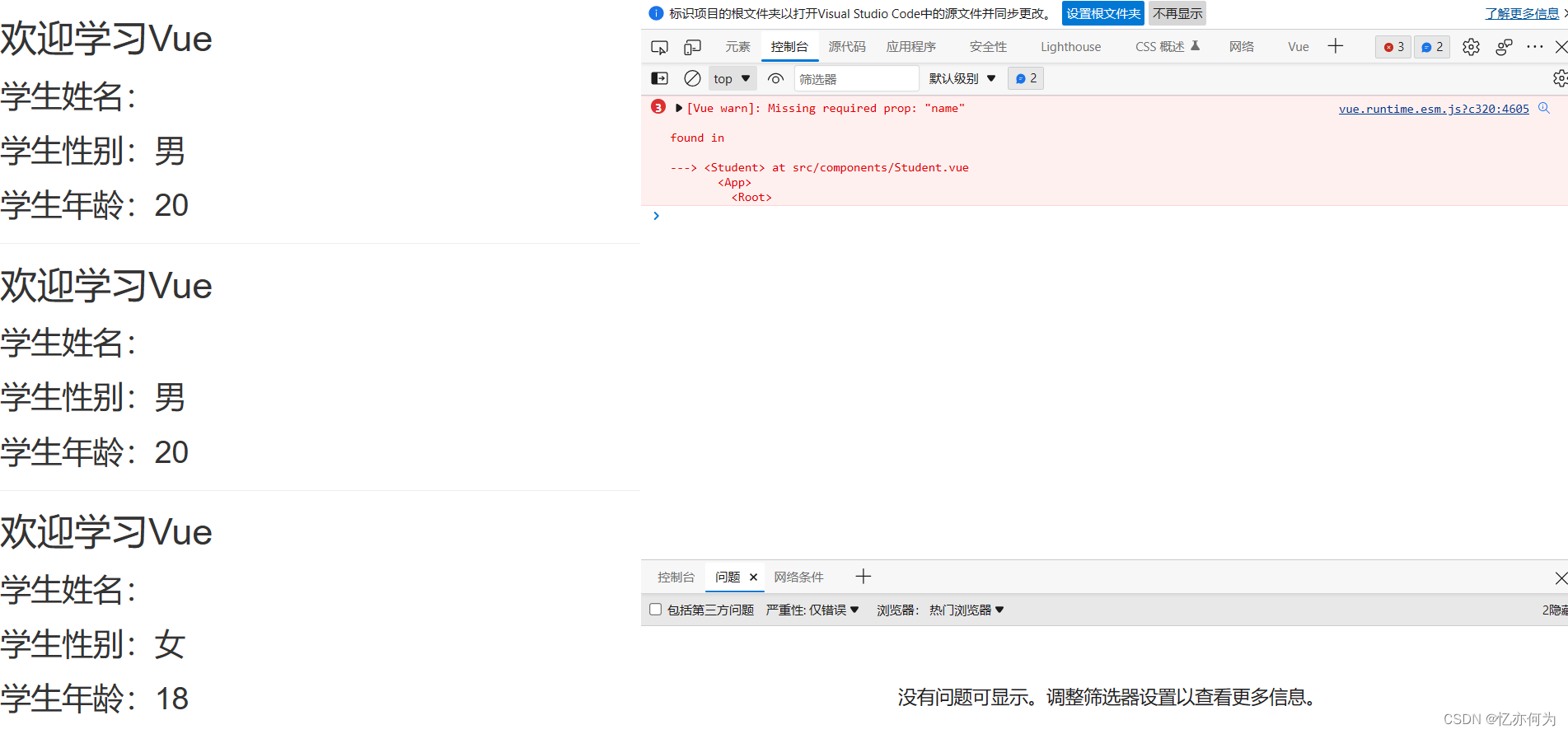This screenshot has height=734, width=1568.
Task: Click the red error count badge showing 3
Action: coord(1393,47)
